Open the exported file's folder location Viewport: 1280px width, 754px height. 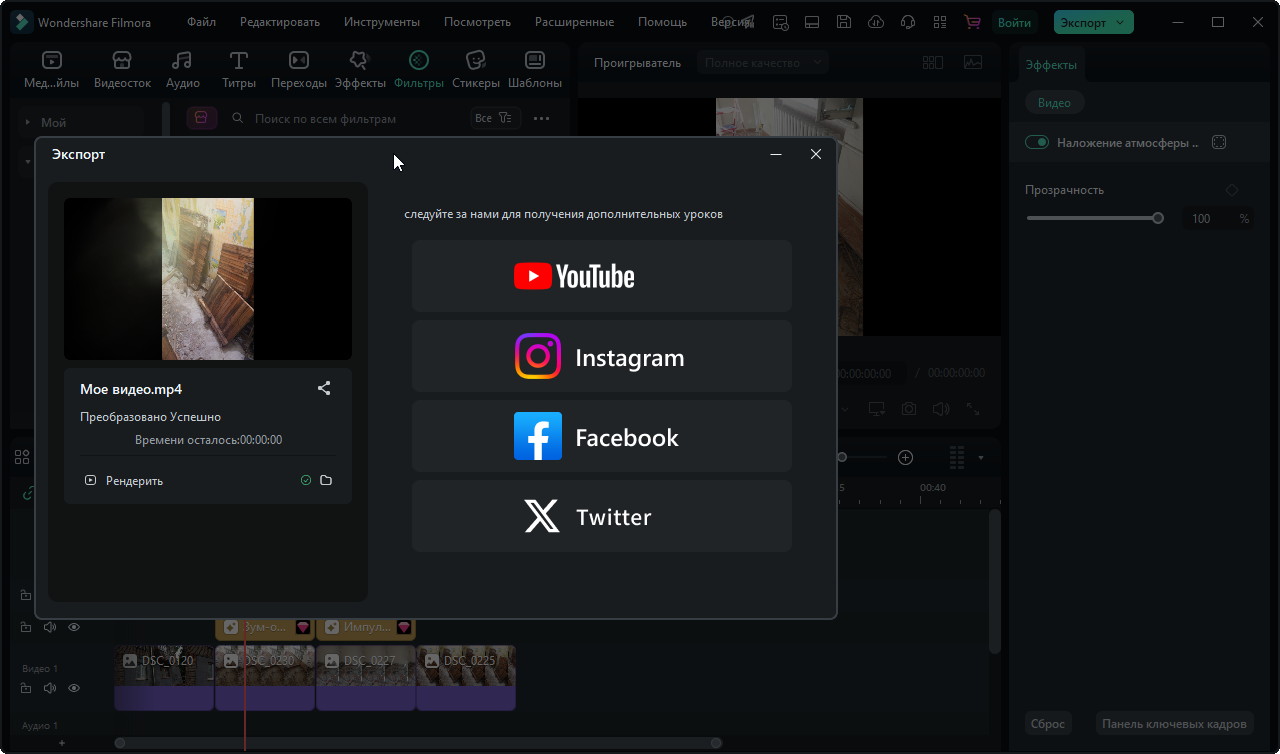(326, 481)
